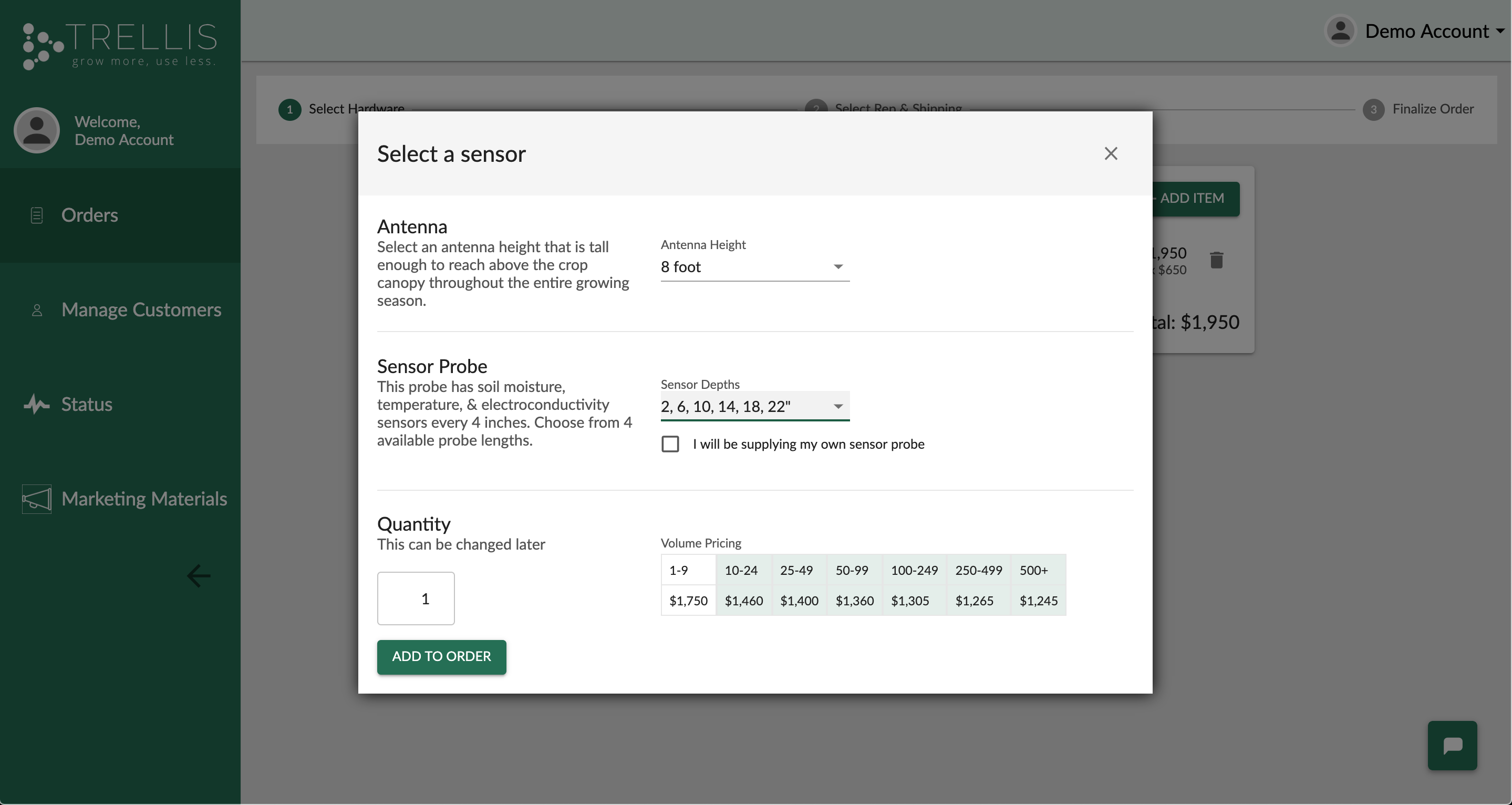1512x805 pixels.
Task: Check supplying my own sensor probe
Action: pyautogui.click(x=670, y=445)
